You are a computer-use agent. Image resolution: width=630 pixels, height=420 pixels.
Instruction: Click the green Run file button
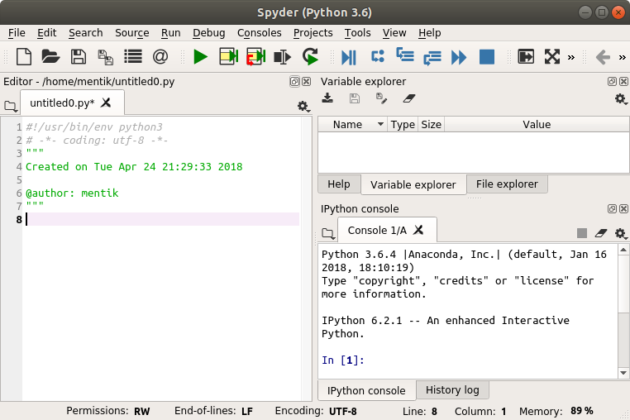pos(200,57)
